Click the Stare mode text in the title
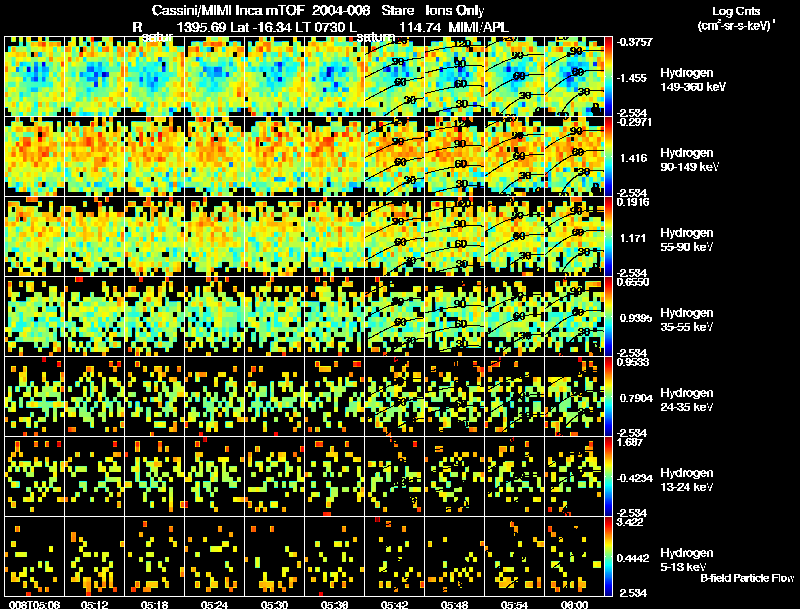 pyautogui.click(x=397, y=11)
